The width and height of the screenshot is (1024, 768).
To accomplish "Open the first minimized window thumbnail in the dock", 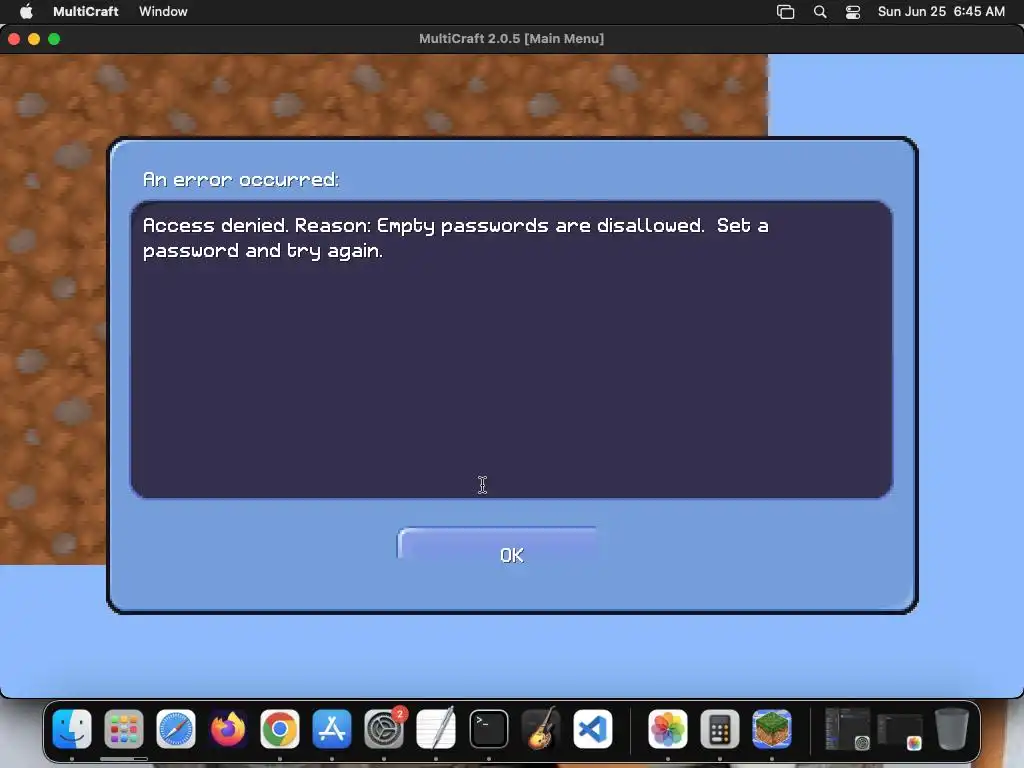I will pyautogui.click(x=848, y=729).
